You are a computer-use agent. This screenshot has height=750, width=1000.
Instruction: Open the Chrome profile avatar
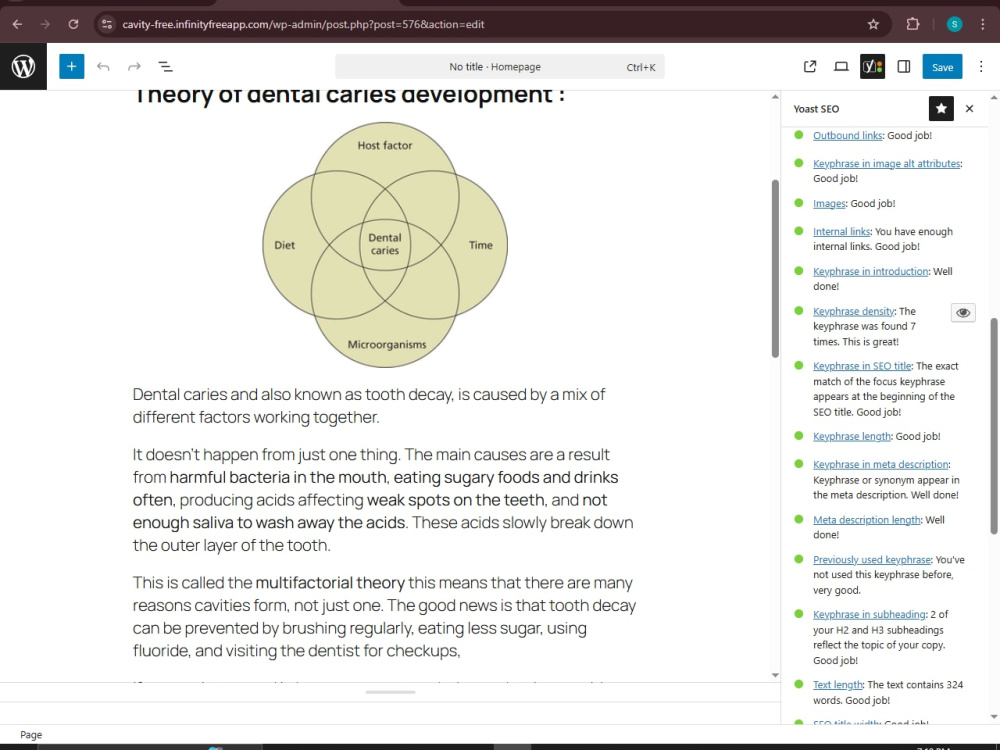click(954, 24)
